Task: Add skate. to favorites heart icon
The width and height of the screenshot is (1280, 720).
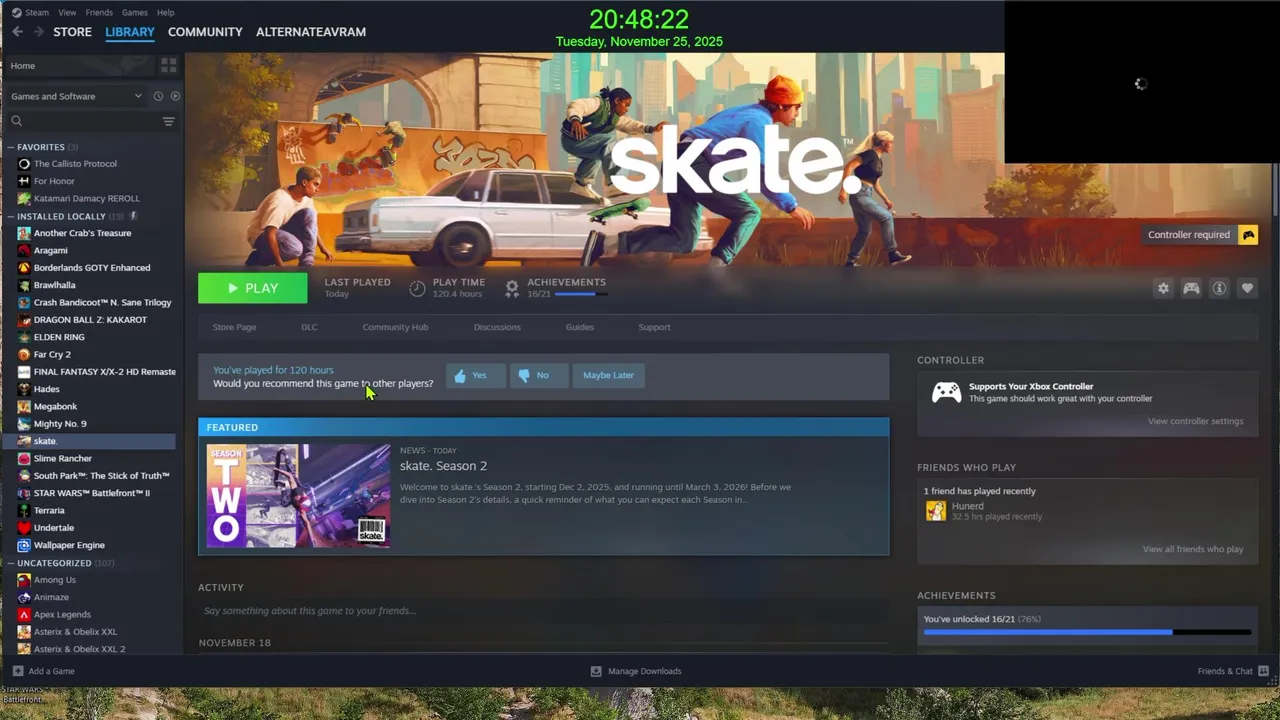Action: (x=1247, y=288)
